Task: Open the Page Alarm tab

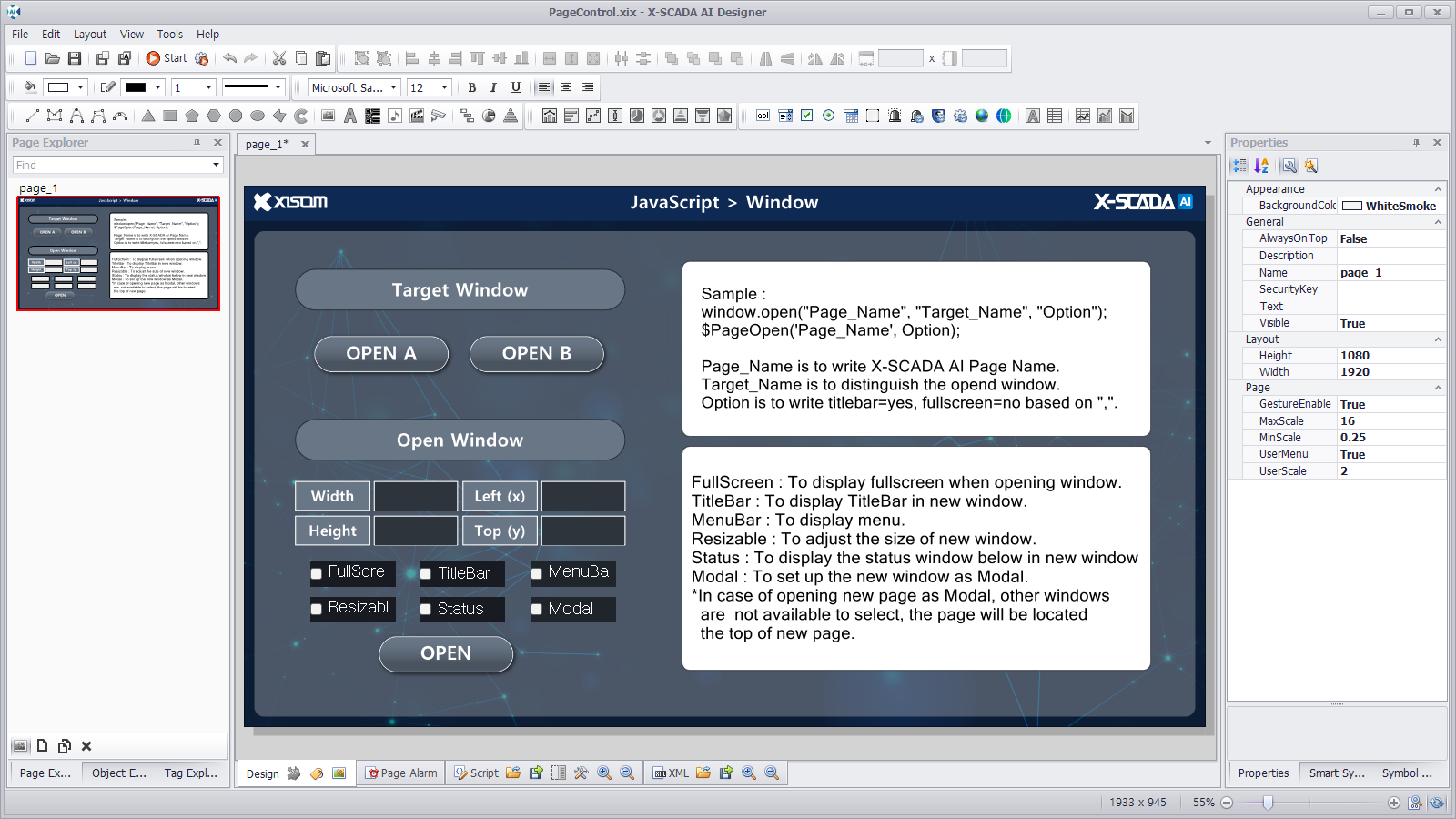Action: (x=401, y=773)
